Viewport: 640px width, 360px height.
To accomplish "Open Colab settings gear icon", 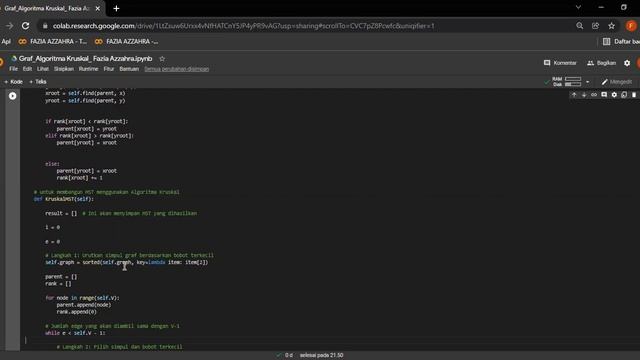I will tap(627, 63).
